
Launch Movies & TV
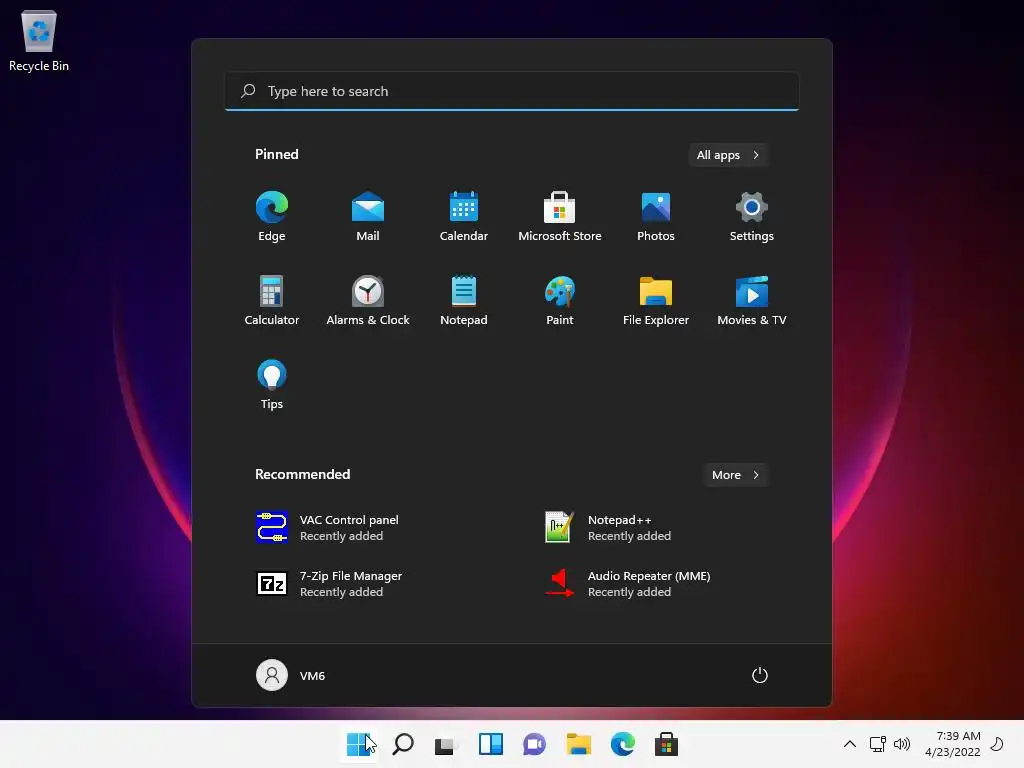[752, 300]
